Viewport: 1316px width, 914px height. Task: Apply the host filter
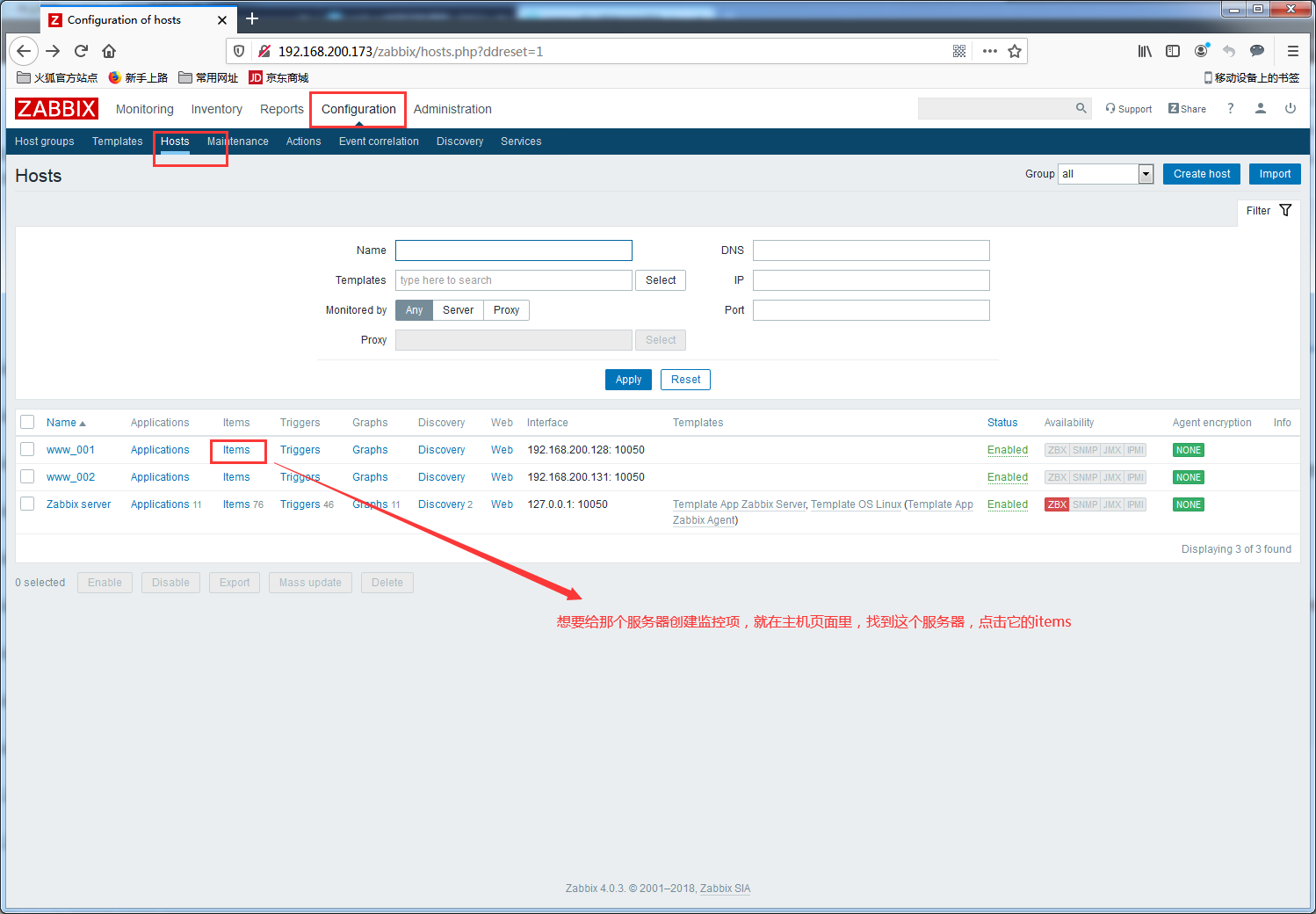coord(628,380)
